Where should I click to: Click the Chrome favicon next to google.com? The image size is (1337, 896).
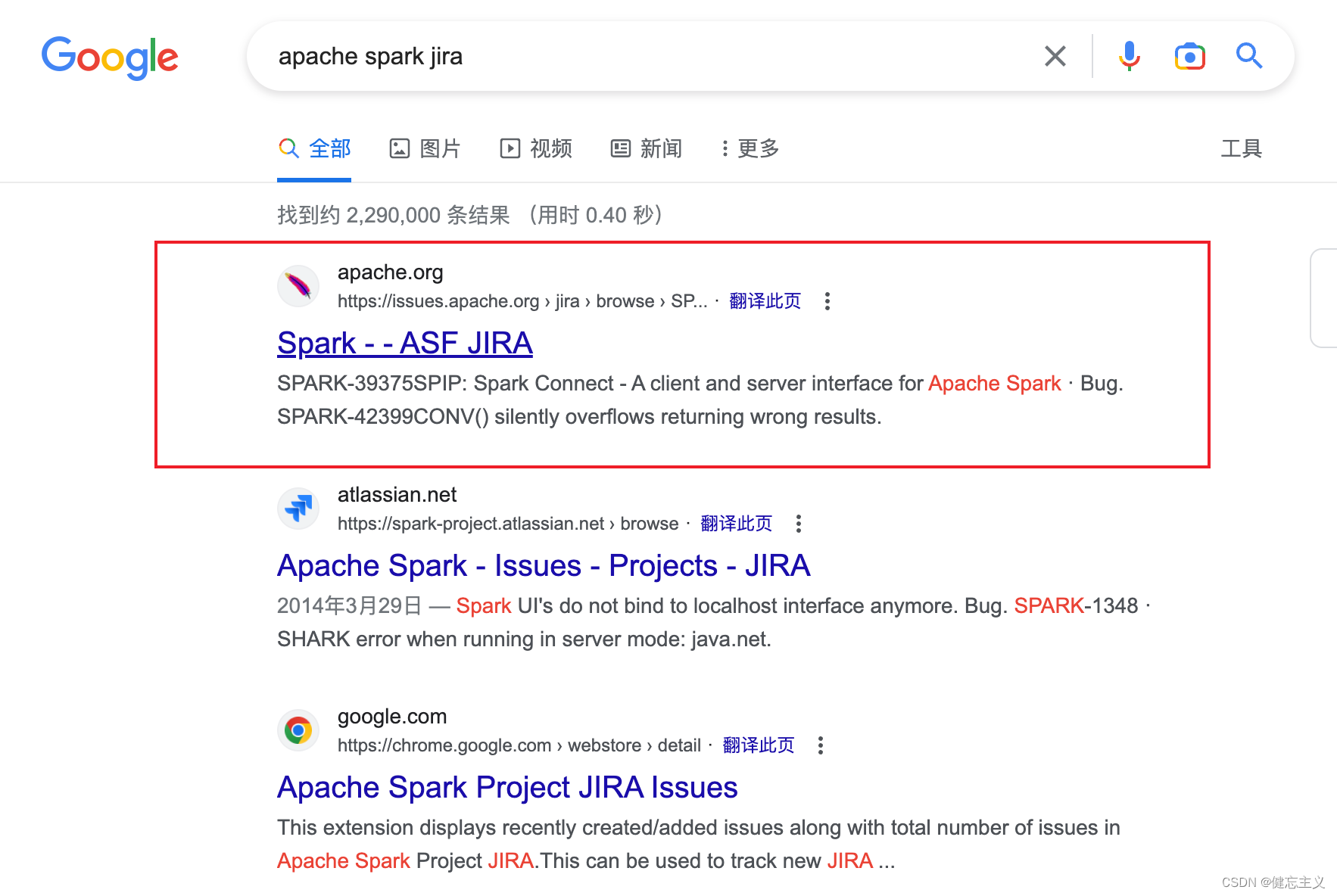(x=298, y=730)
